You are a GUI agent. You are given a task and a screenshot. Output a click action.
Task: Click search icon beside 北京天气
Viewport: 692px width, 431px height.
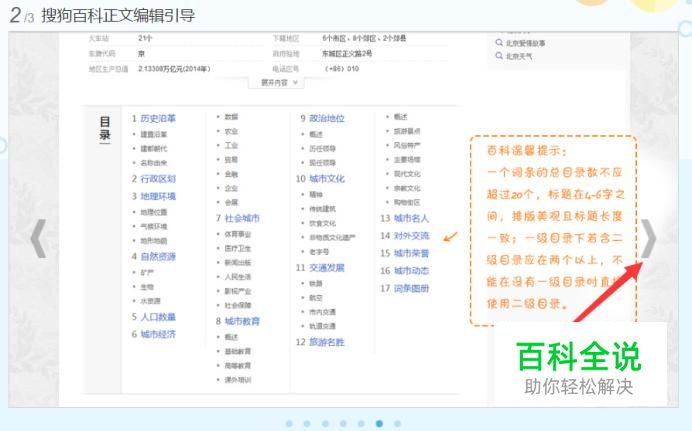tap(499, 56)
